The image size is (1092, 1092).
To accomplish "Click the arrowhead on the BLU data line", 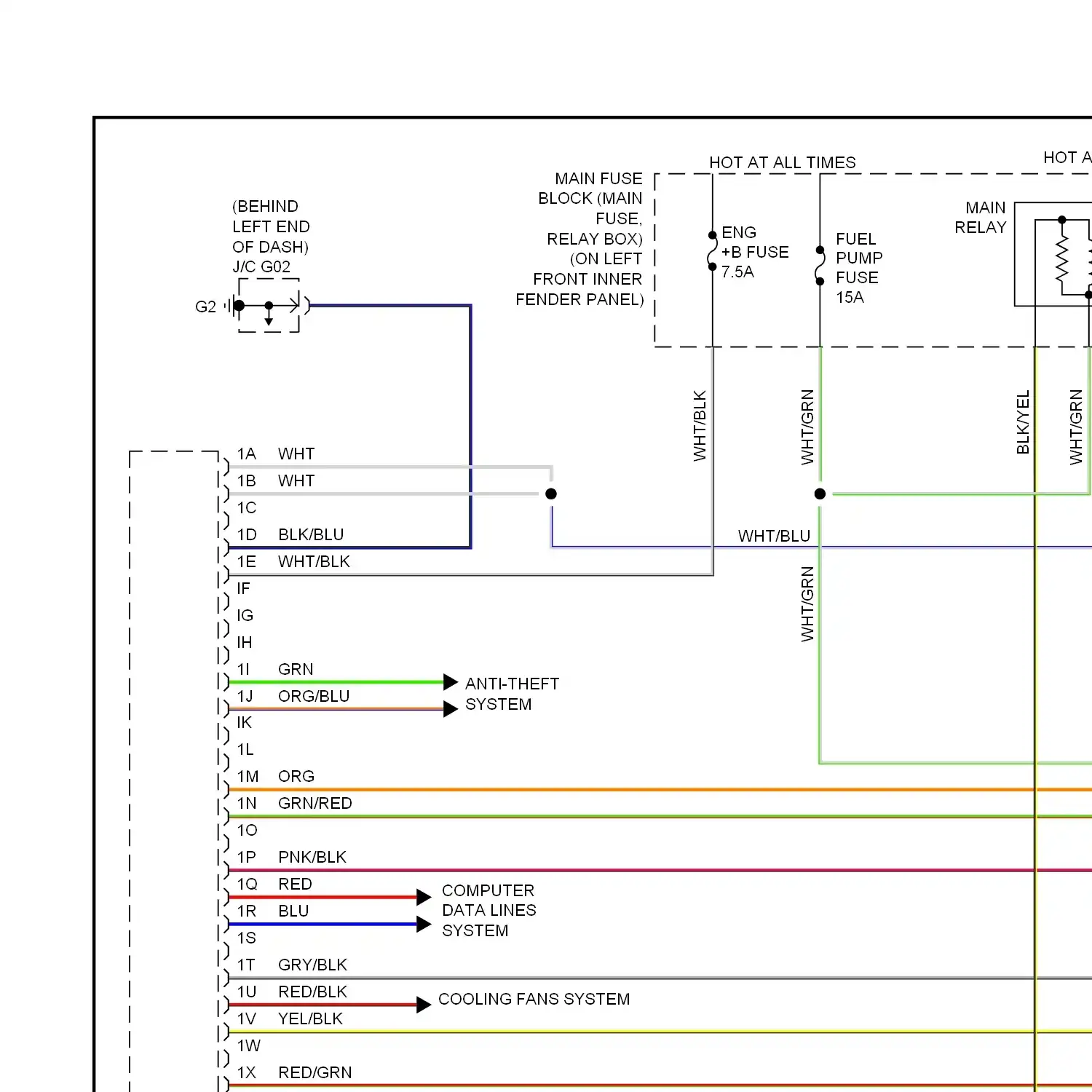I will [424, 924].
